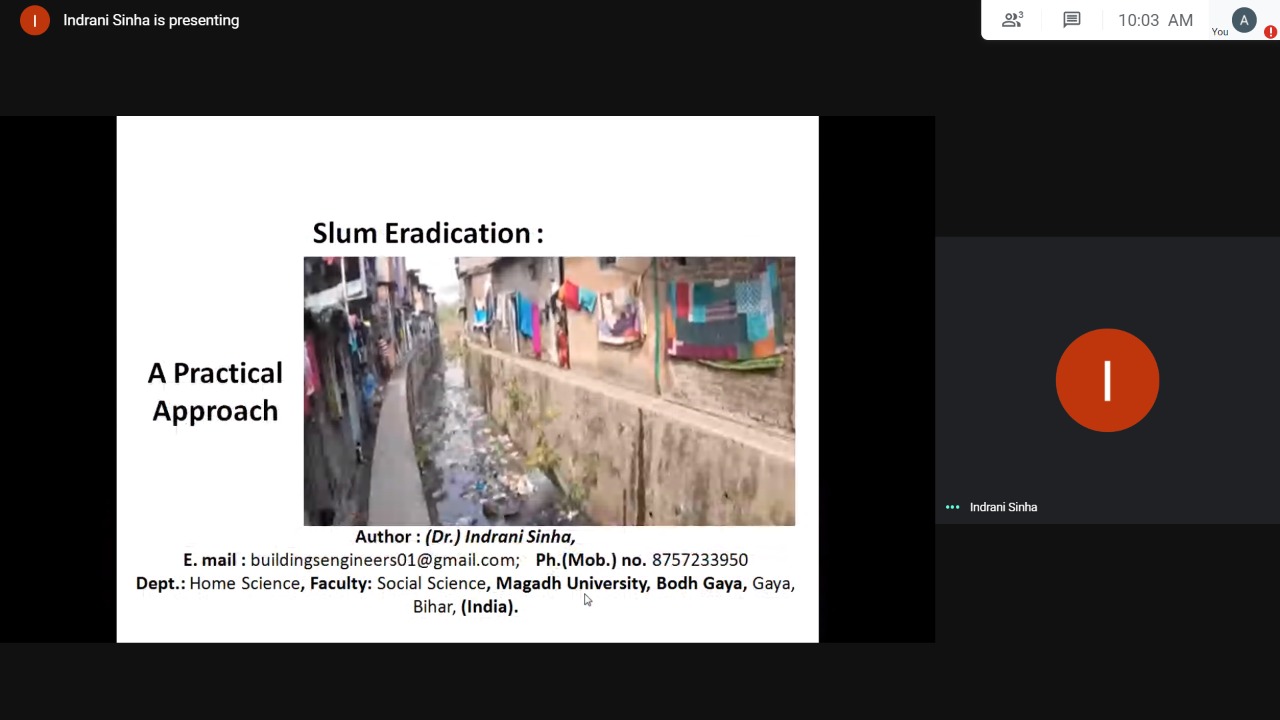Click the 10:03 AM clock display
Image resolution: width=1280 pixels, height=720 pixels.
click(1155, 20)
